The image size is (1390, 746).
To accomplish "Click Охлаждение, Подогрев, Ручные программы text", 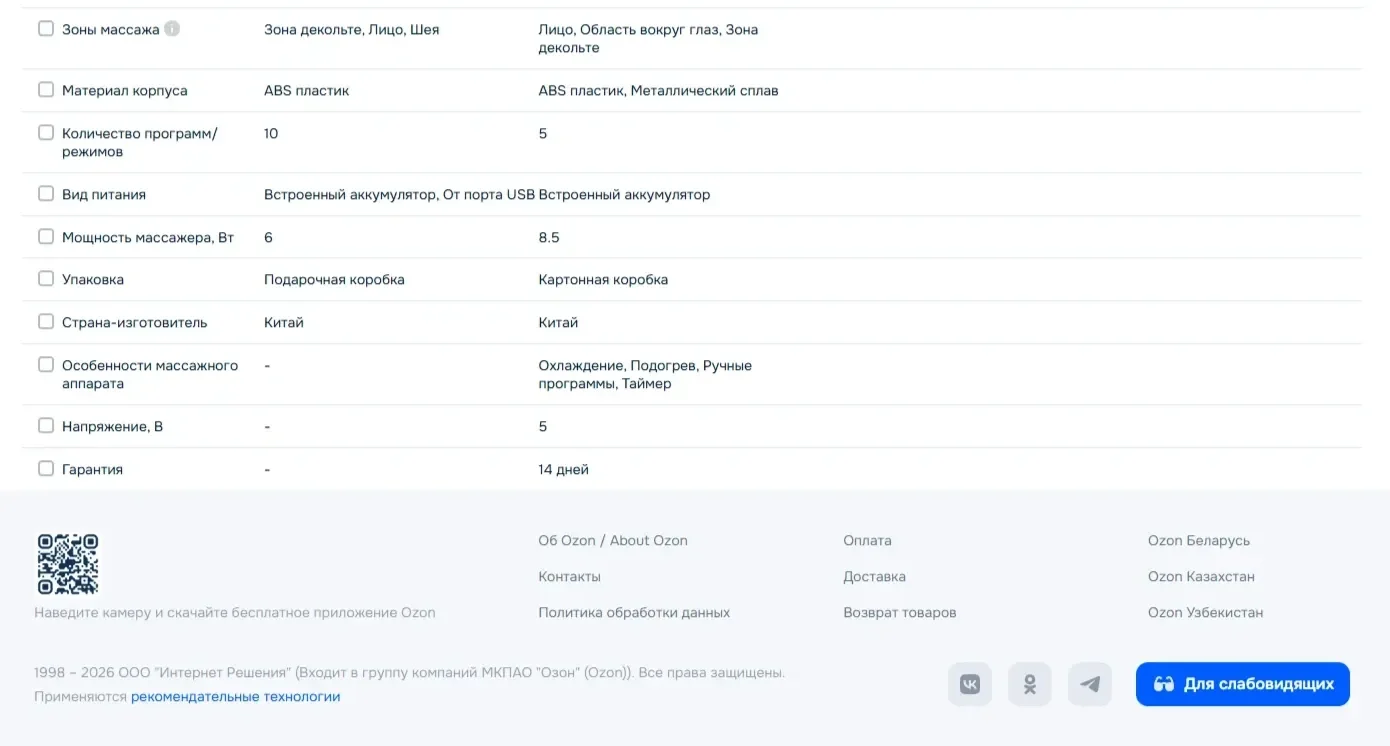I will [645, 374].
